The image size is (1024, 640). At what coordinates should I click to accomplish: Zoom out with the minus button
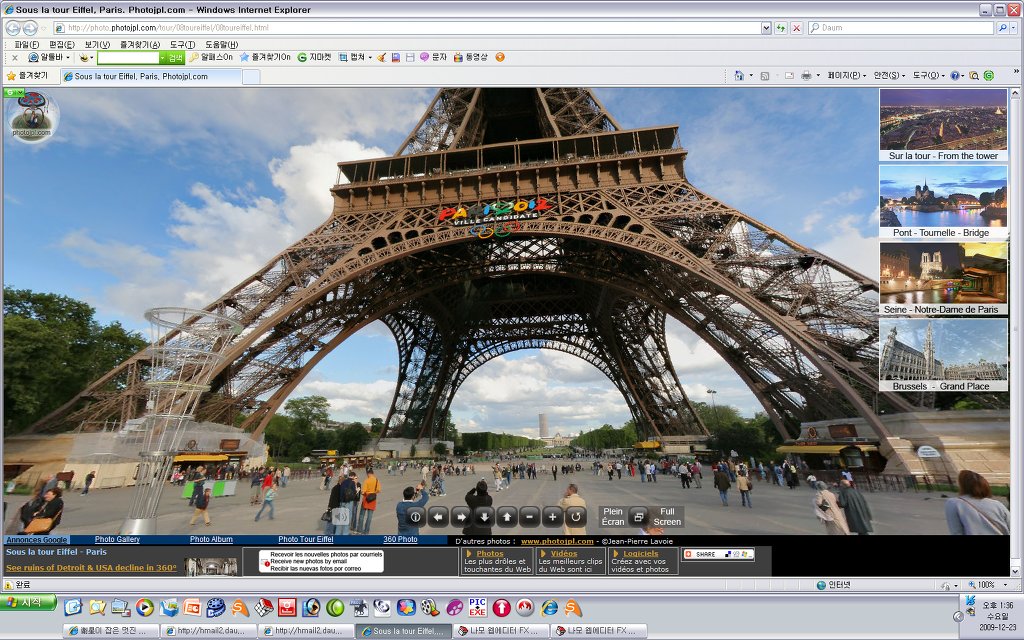coord(530,517)
